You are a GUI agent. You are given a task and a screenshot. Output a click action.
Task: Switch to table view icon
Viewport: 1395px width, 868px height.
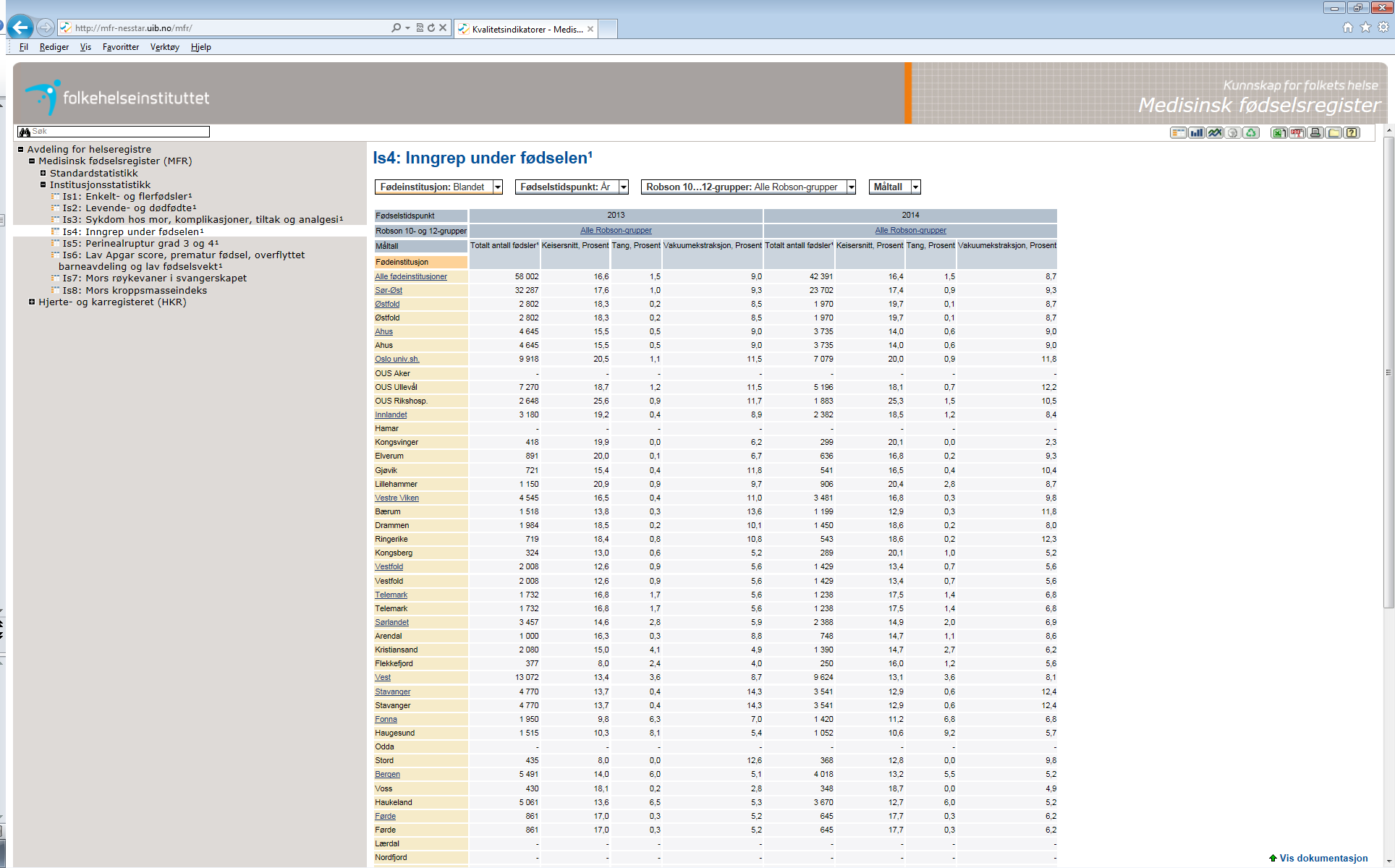tap(1179, 132)
